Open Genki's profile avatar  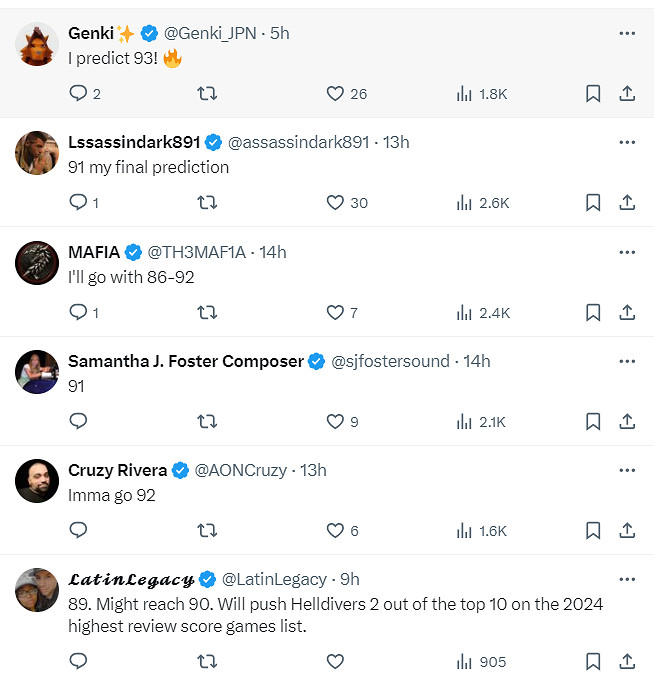coord(37,45)
